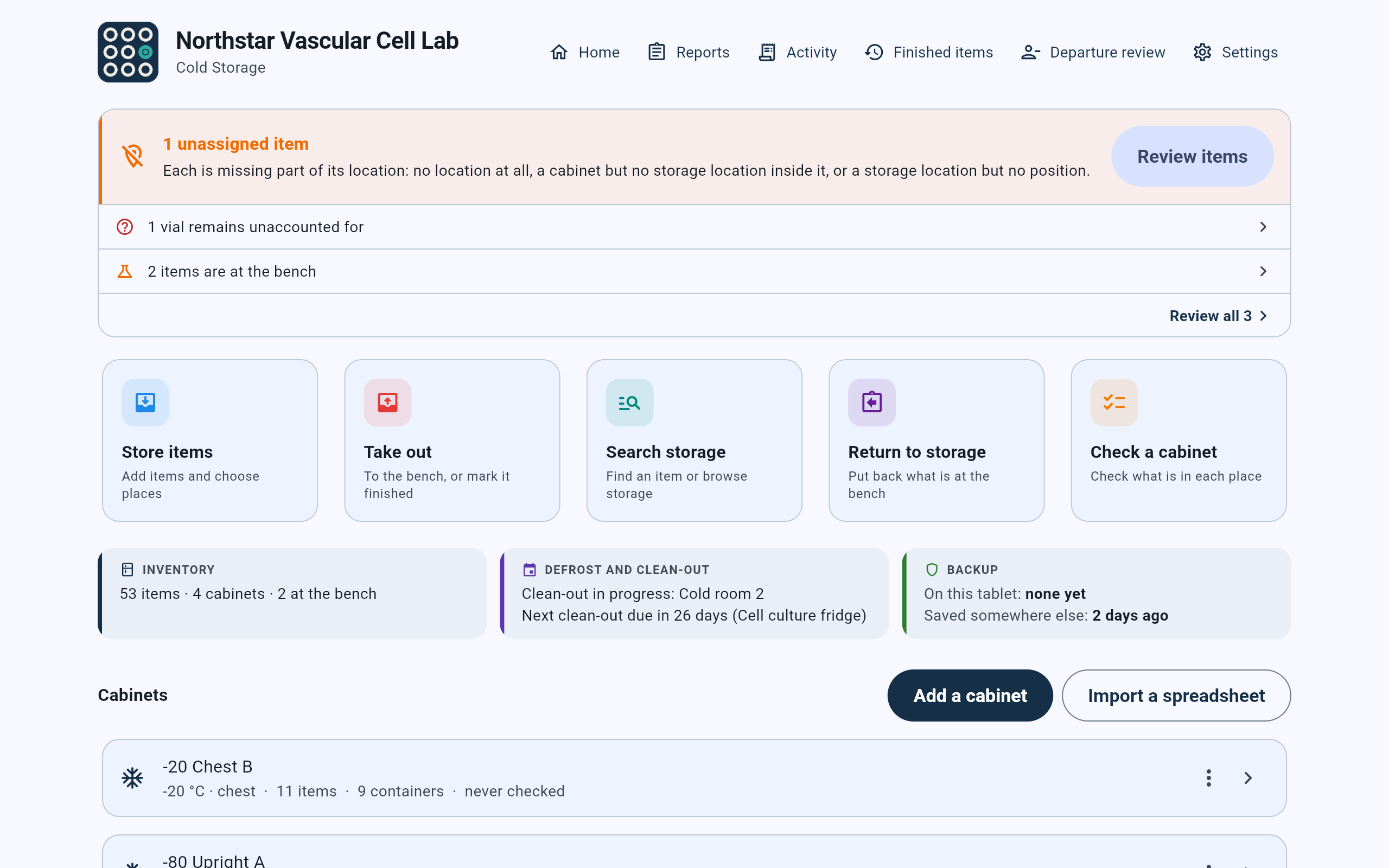Click the Reports clipboard icon
This screenshot has height=868, width=1389.
click(x=657, y=52)
